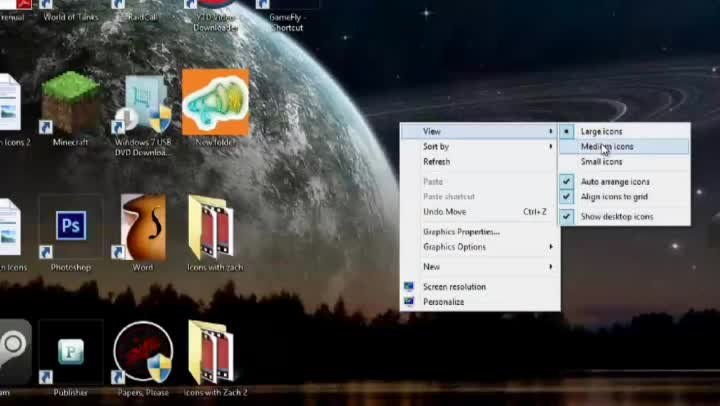Expand the Graphics Options submenu arrow
This screenshot has width=720, height=406.
(x=551, y=247)
